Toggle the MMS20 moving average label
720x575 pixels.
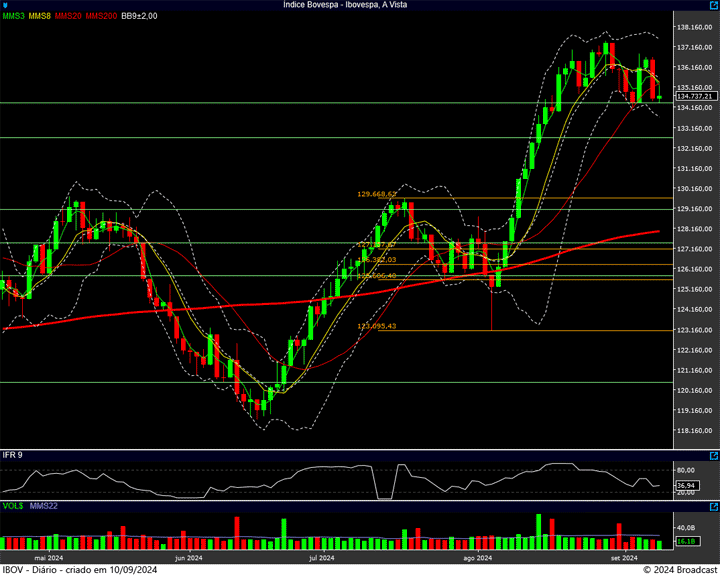[x=69, y=16]
